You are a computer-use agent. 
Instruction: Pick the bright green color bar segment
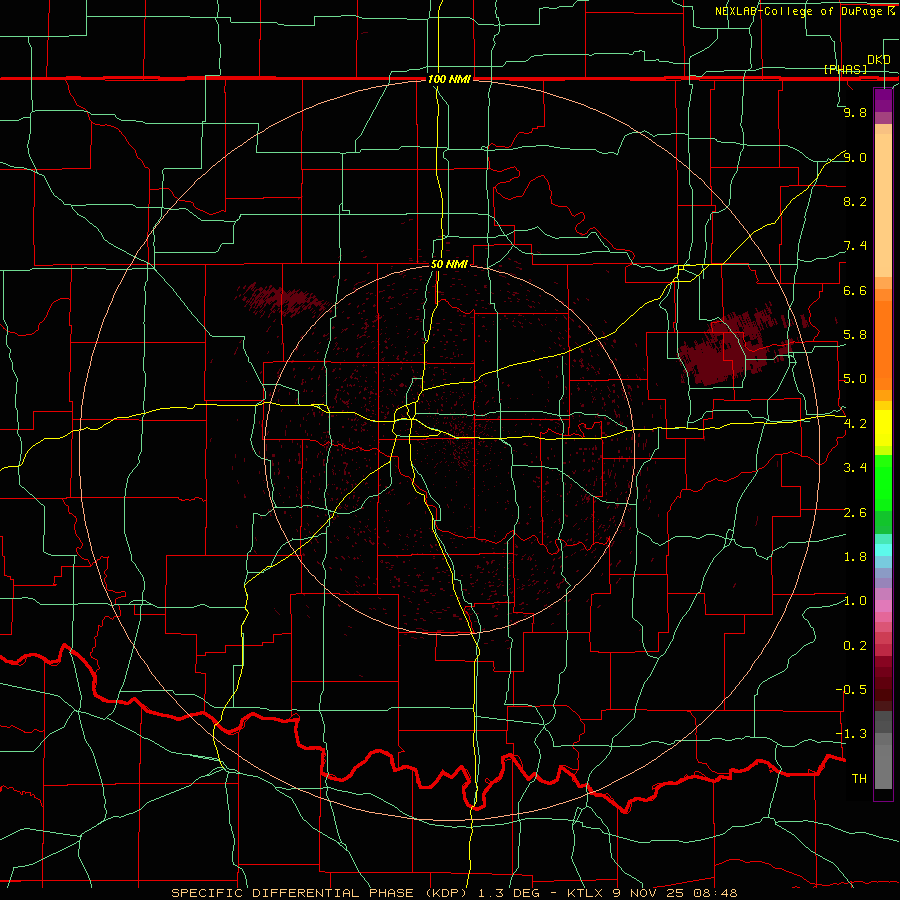pos(883,483)
